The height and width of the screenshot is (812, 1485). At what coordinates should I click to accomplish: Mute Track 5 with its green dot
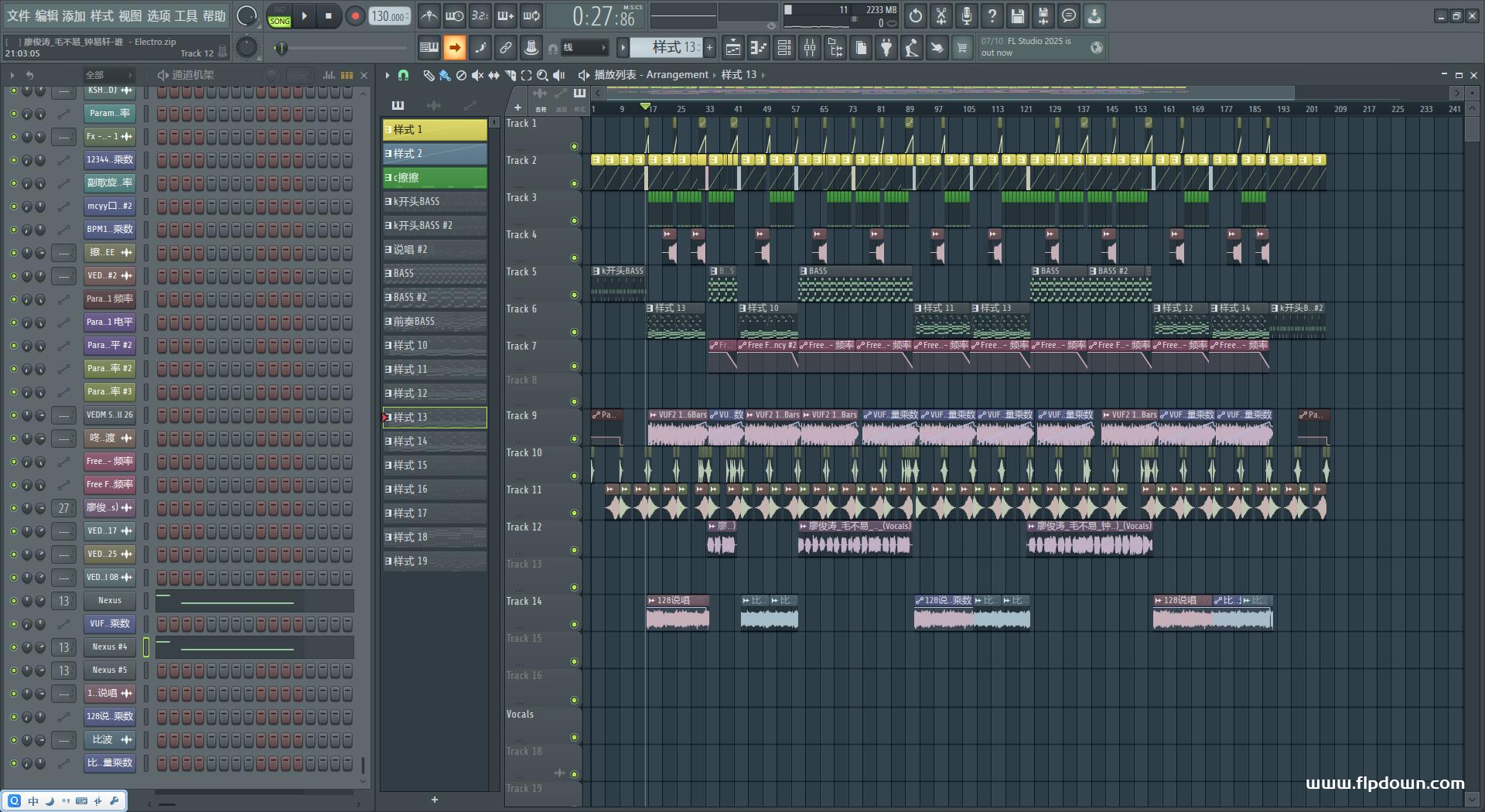[x=574, y=295]
